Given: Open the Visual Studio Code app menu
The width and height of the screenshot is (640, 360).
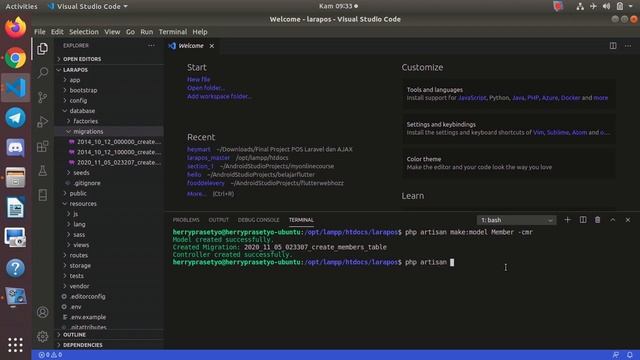Looking at the screenshot, I should click(88, 7).
